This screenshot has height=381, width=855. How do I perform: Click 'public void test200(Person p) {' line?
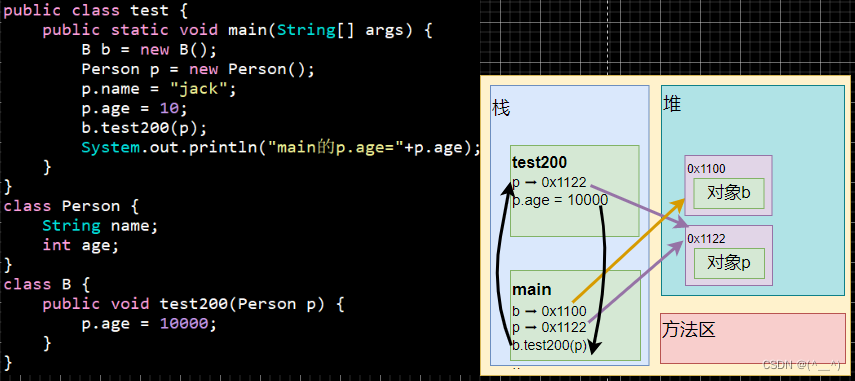tap(194, 304)
